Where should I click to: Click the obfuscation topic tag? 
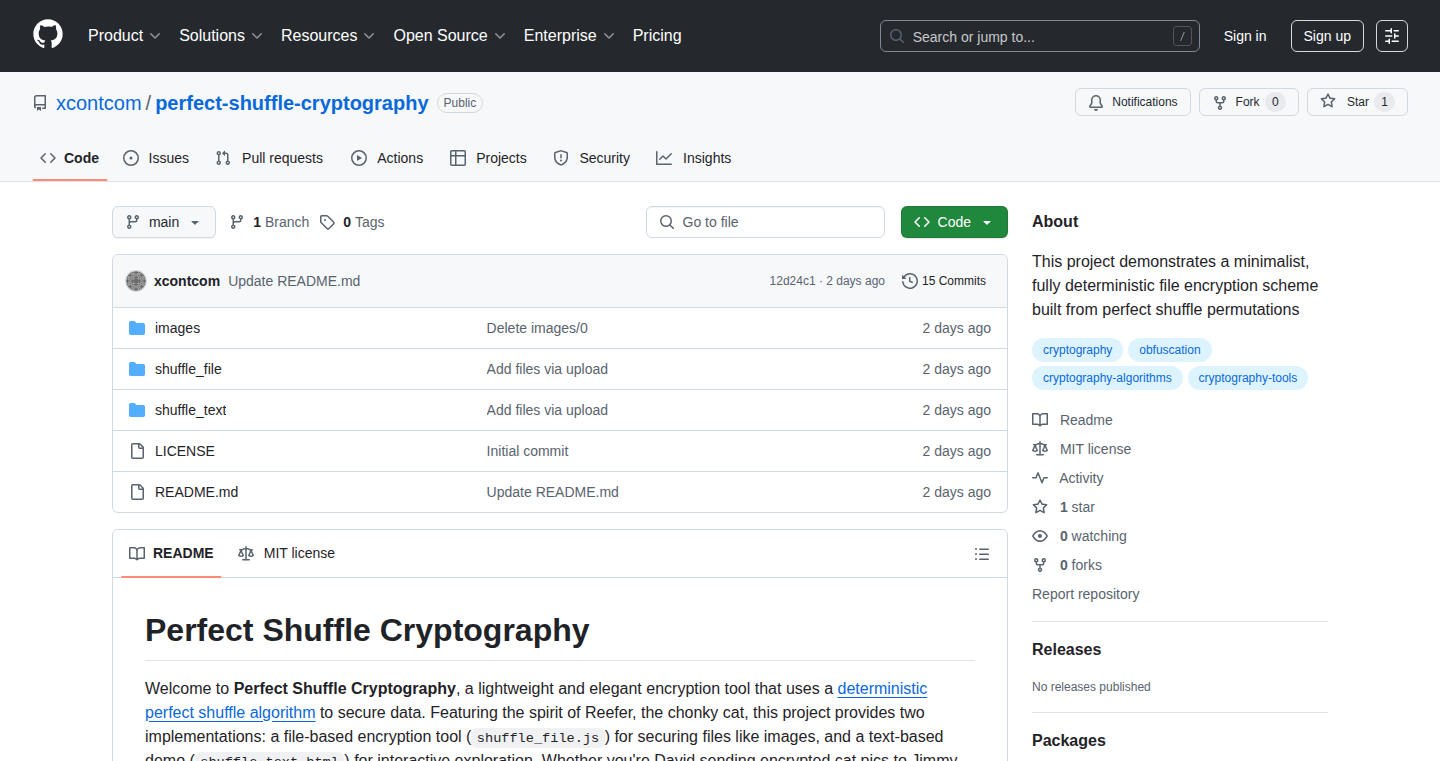(1170, 350)
